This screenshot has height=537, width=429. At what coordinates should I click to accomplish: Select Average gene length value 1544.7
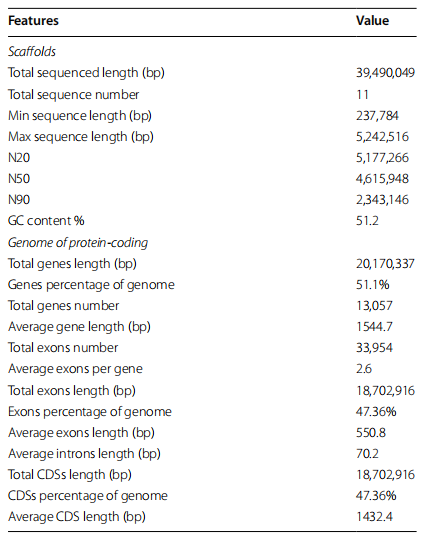coord(374,327)
